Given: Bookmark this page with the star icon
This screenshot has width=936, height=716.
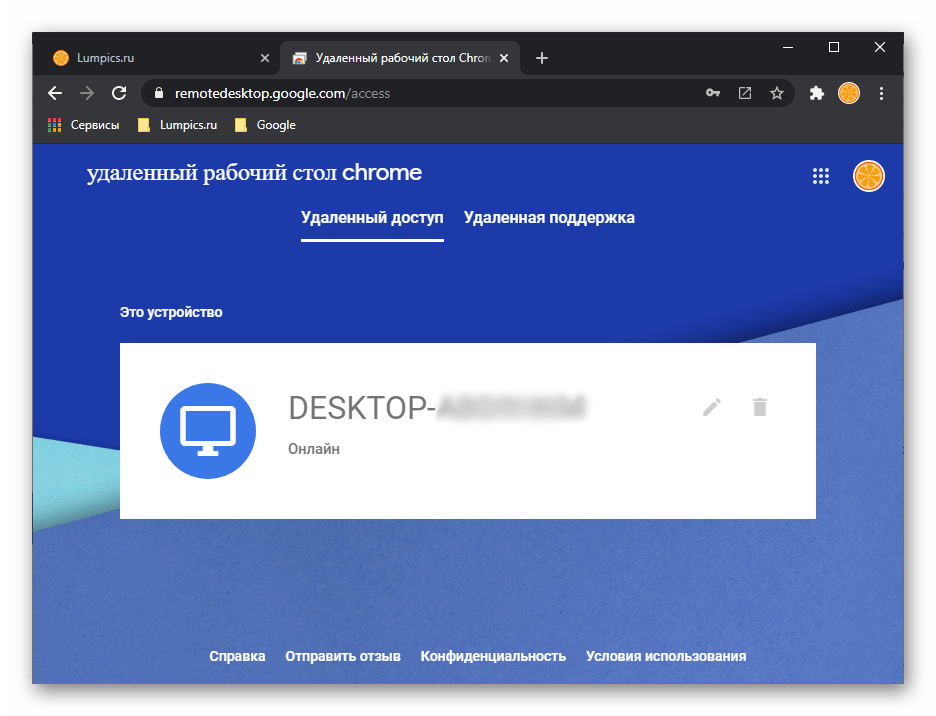Looking at the screenshot, I should (777, 93).
